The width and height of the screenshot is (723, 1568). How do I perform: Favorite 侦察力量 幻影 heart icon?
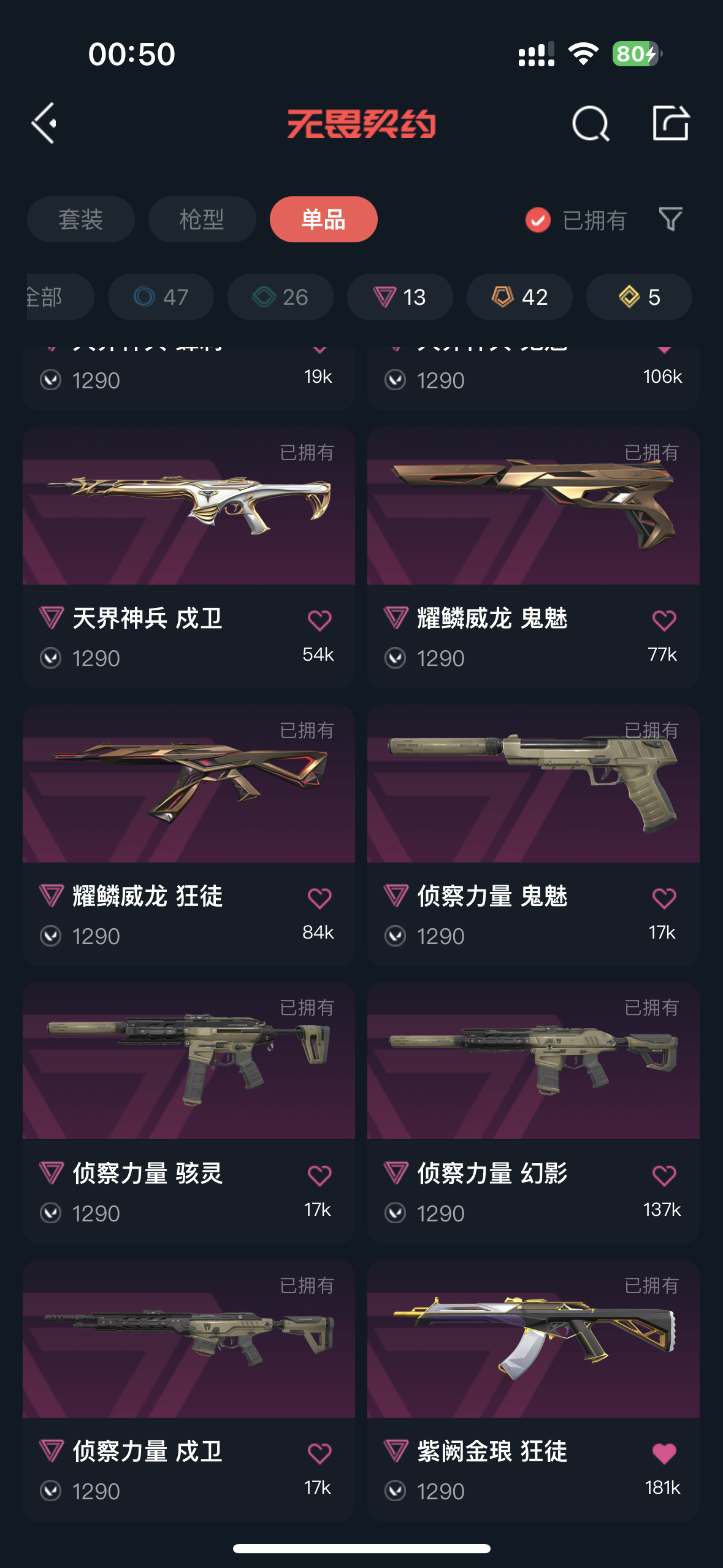(664, 1175)
